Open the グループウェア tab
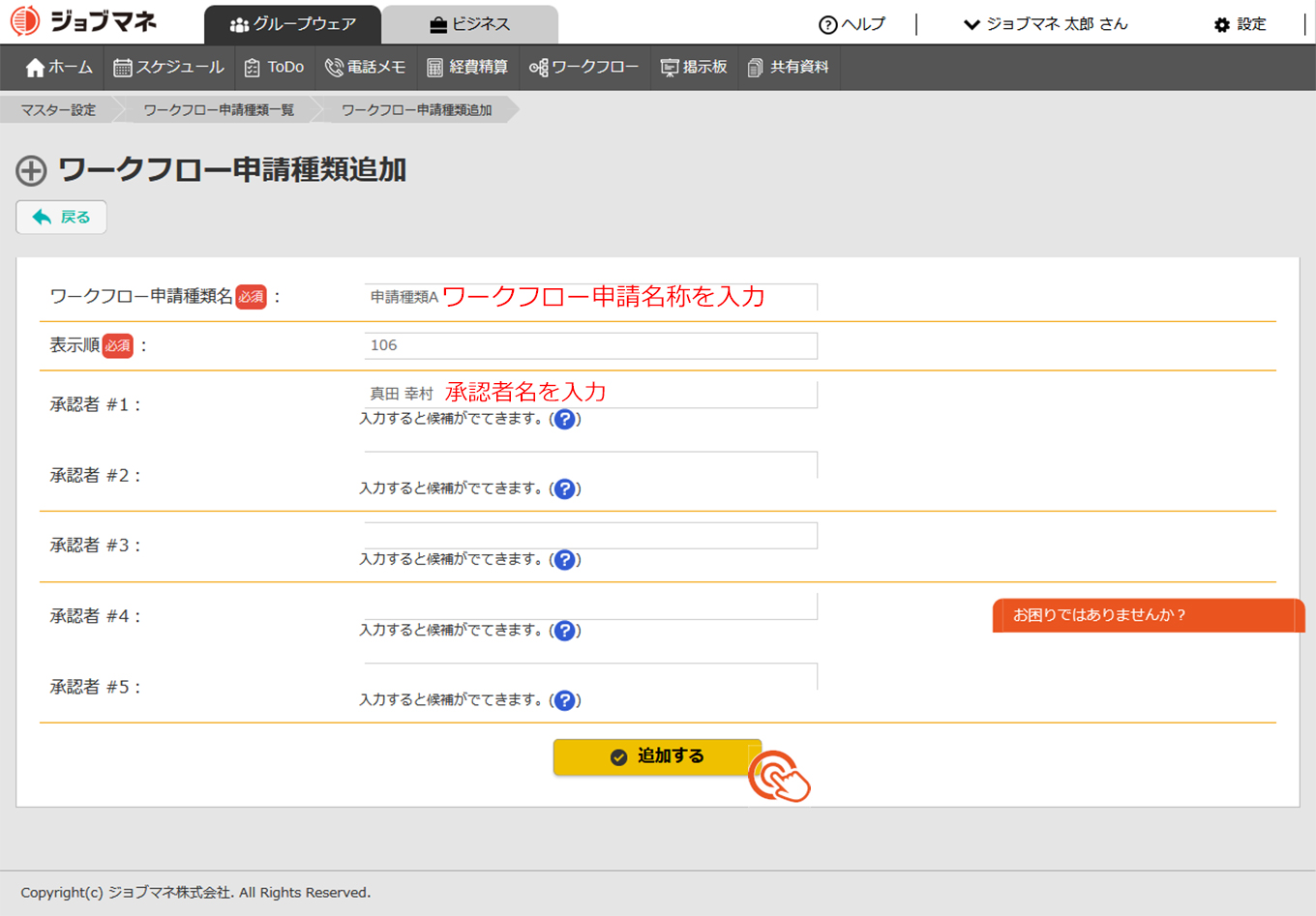Screen dimensions: 1316x916 coord(292,24)
